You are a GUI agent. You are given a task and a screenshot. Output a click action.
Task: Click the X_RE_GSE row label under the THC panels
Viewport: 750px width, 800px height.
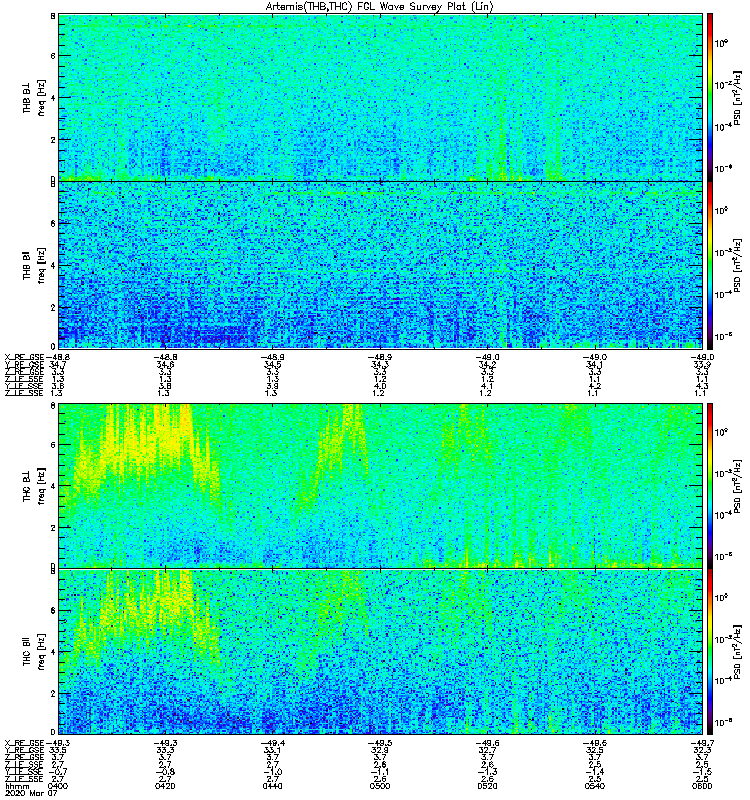point(24,743)
